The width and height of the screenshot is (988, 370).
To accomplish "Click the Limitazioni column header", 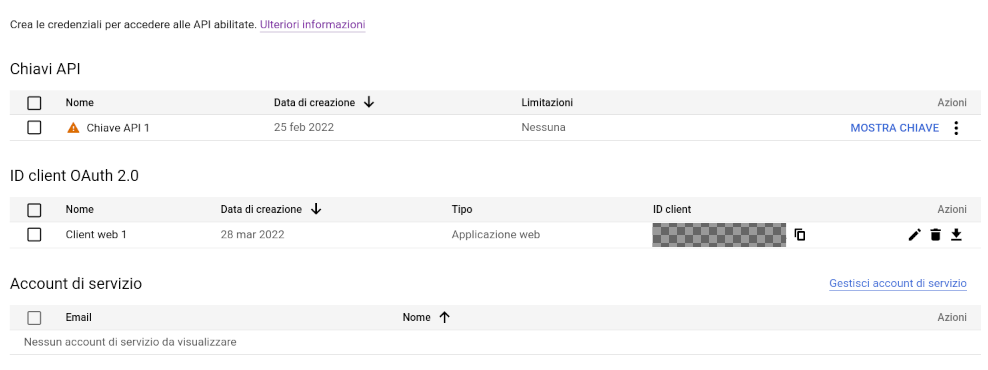I will 547,102.
